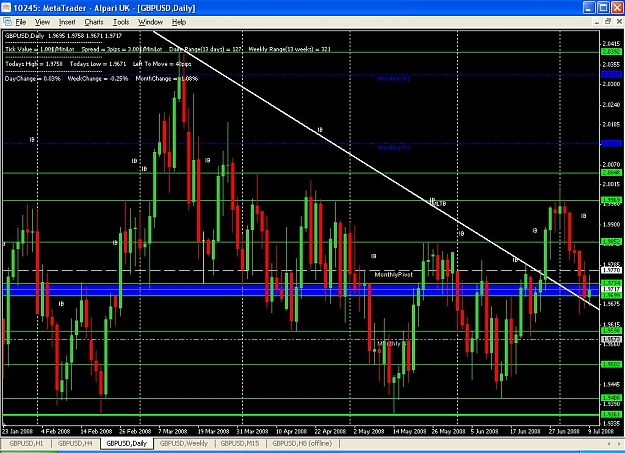Click the 'Monthly R1' blue label

tap(394, 148)
